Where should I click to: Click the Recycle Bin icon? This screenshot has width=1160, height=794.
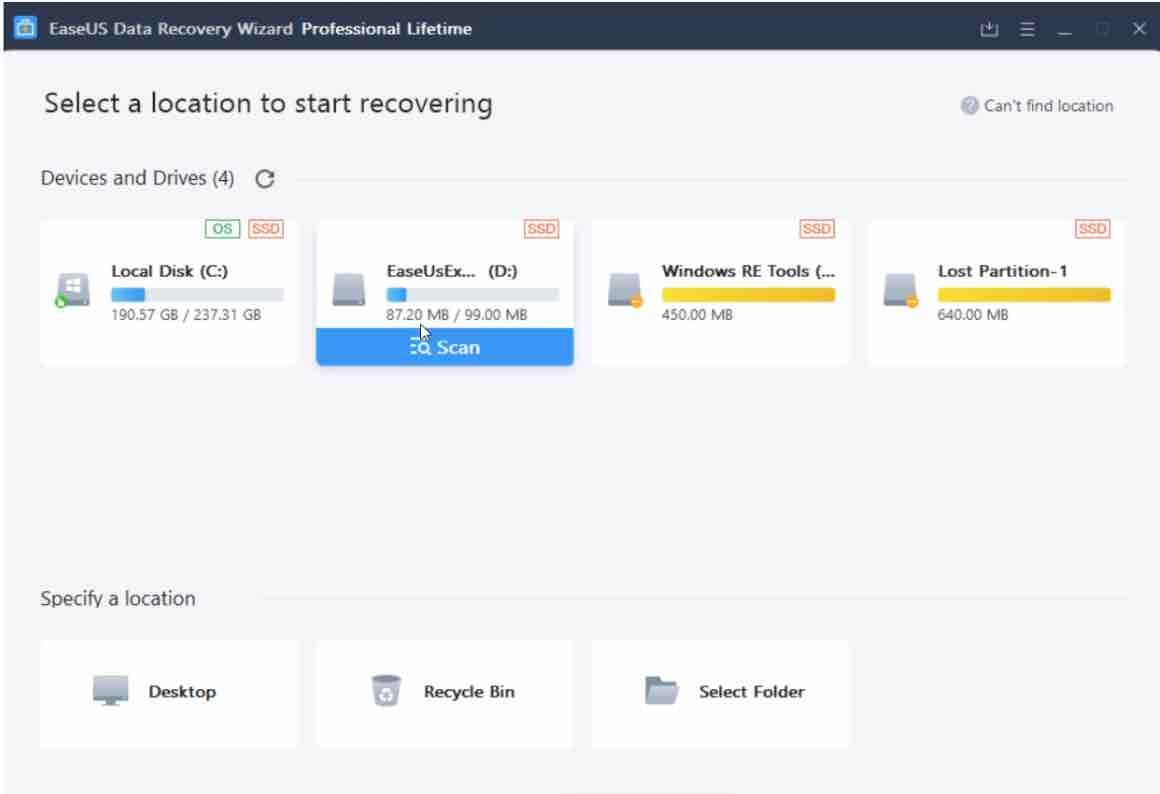[385, 691]
